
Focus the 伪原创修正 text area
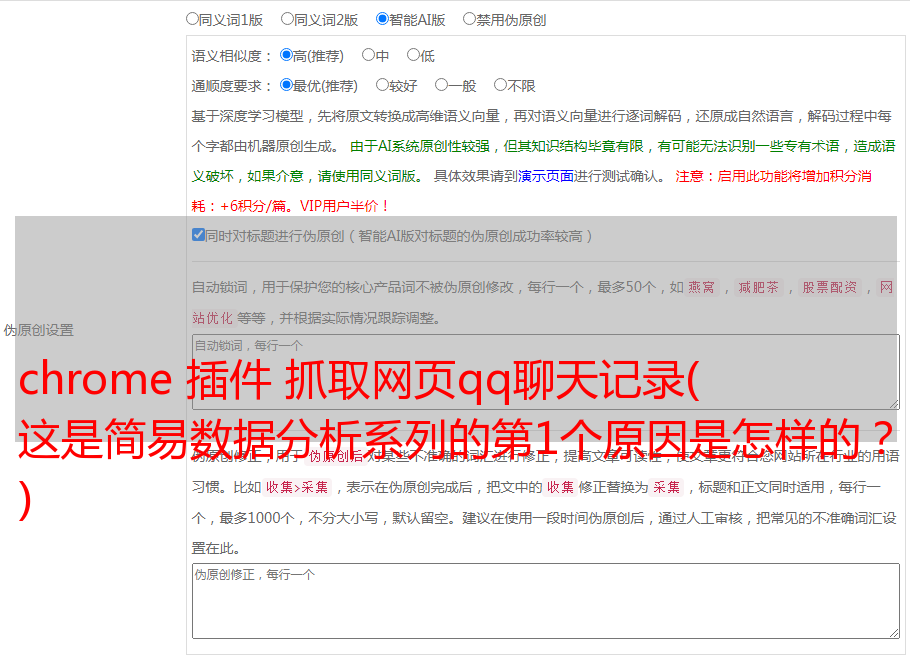(546, 601)
